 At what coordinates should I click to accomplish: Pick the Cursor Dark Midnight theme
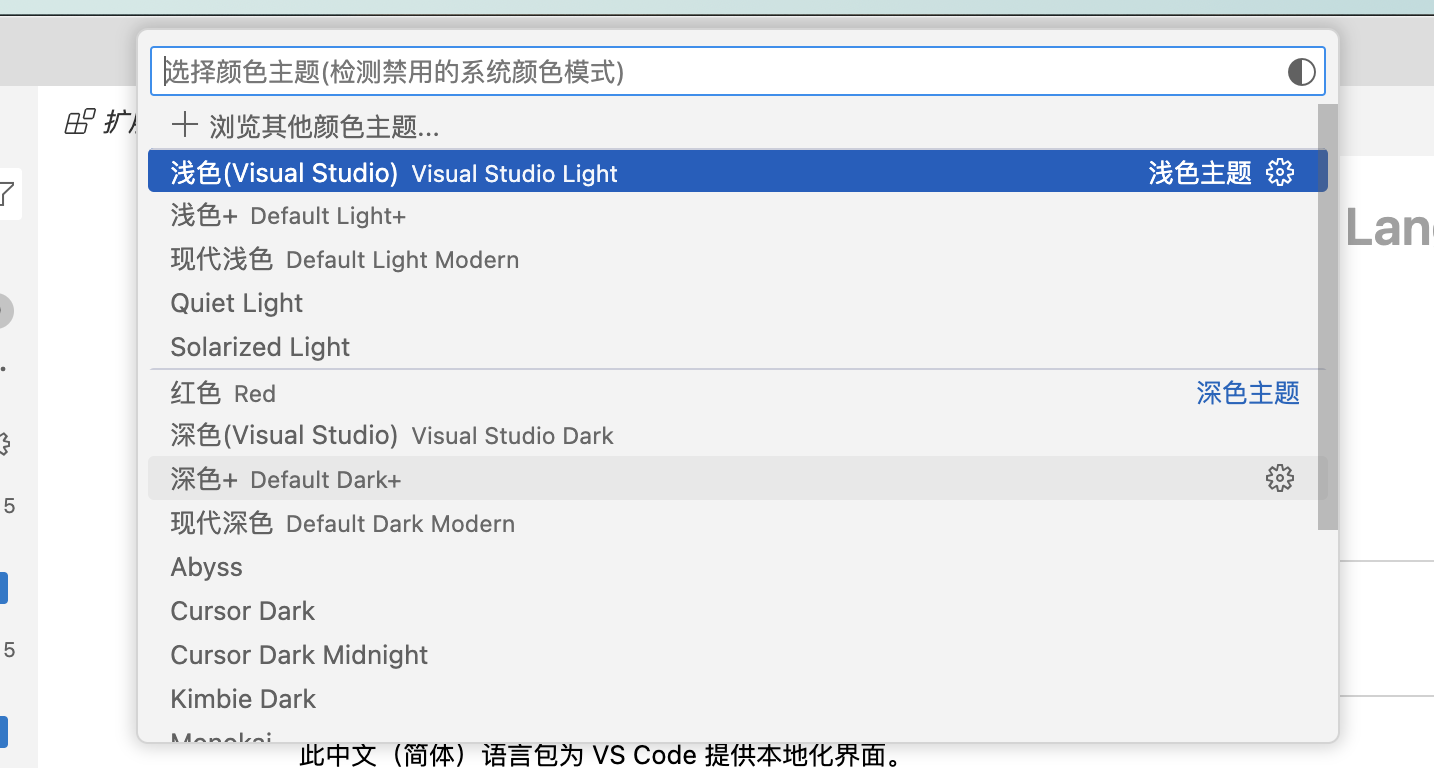[x=299, y=655]
